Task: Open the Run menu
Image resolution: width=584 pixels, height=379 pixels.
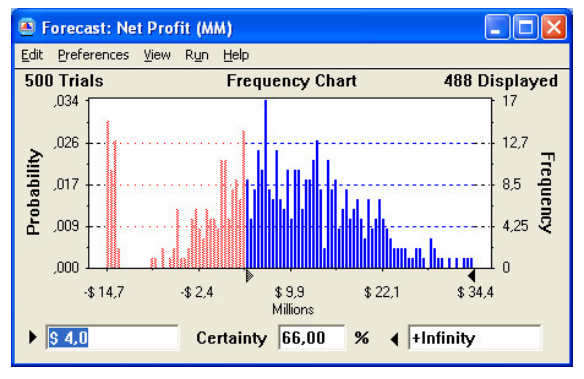Action: [x=197, y=55]
